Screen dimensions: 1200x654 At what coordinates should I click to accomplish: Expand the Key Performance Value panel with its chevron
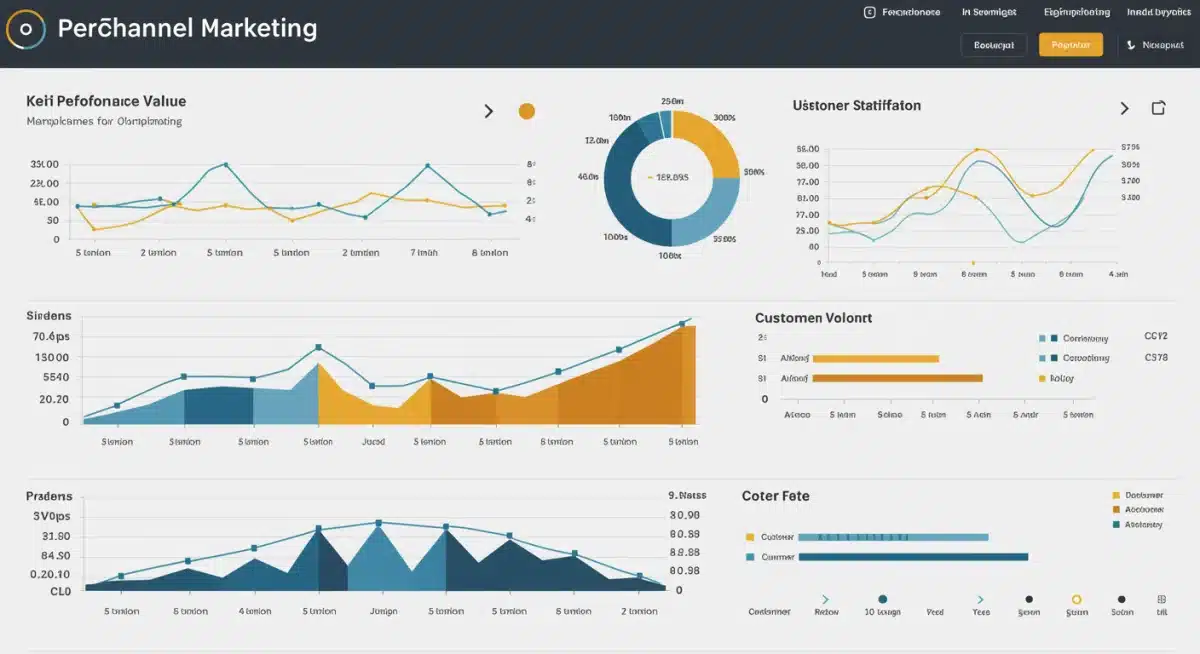(489, 110)
